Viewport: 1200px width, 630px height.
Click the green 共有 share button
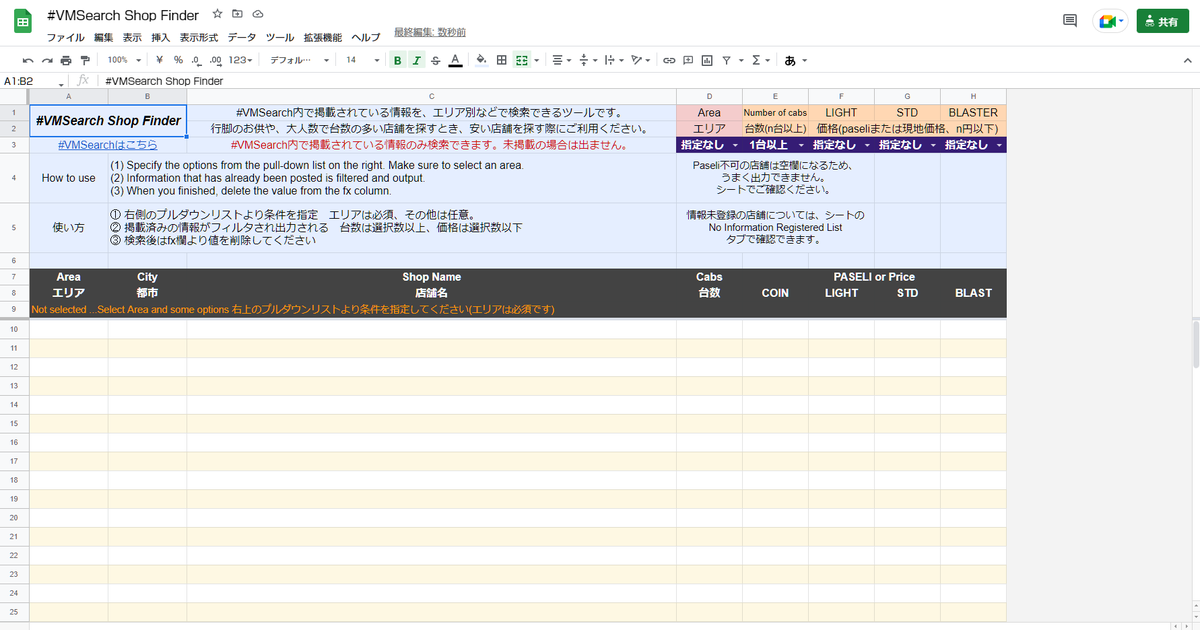click(1162, 21)
